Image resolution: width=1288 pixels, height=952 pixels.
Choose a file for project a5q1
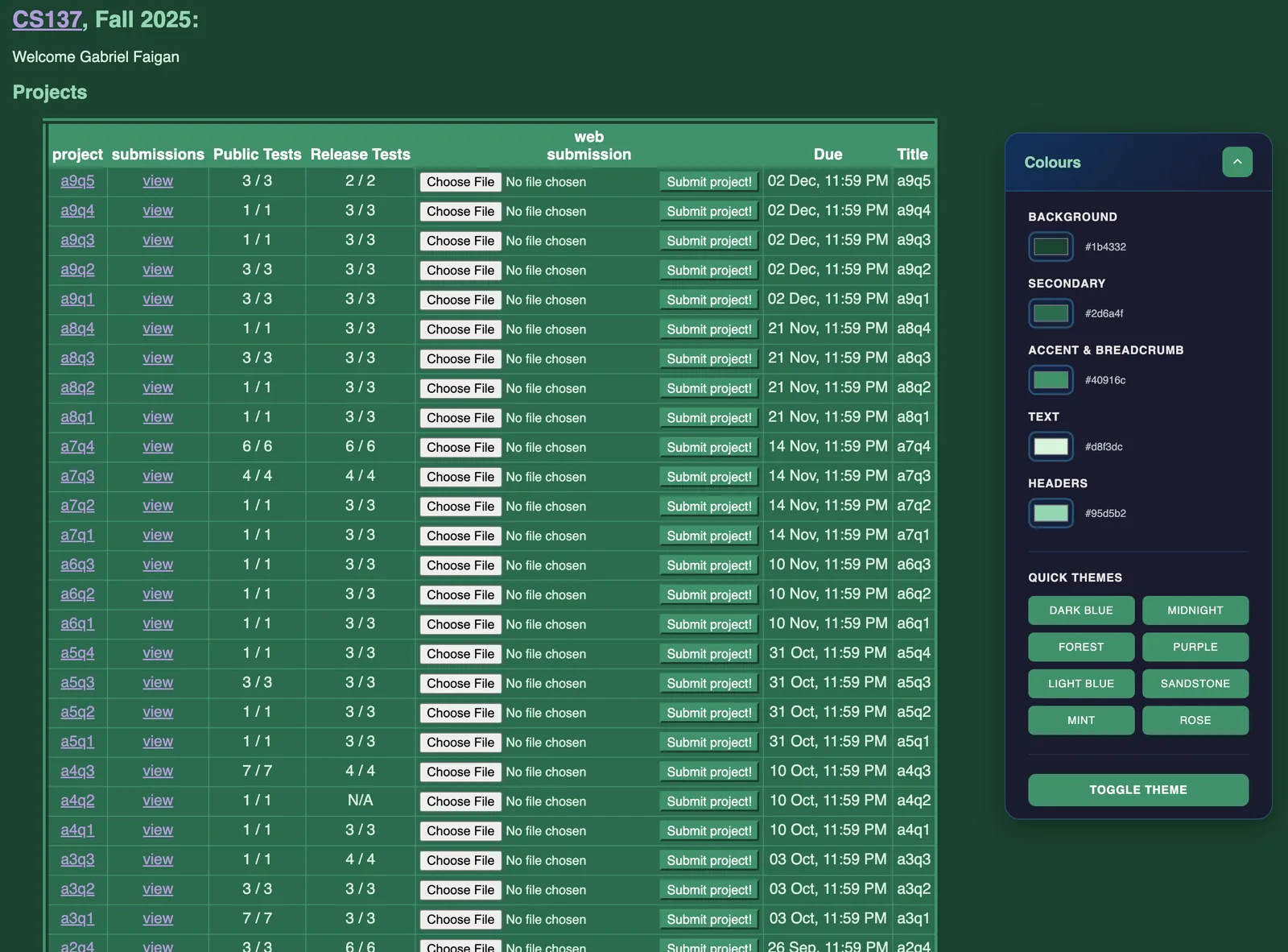pyautogui.click(x=460, y=743)
